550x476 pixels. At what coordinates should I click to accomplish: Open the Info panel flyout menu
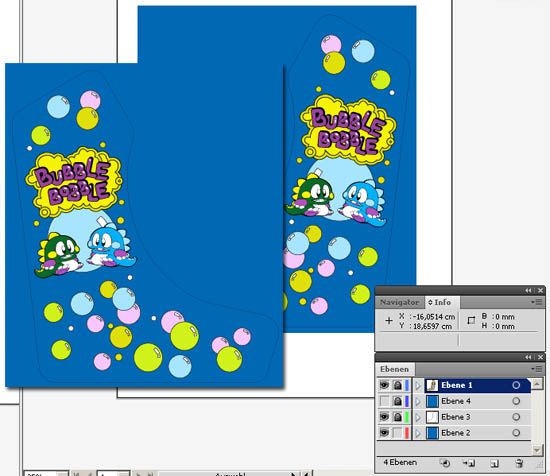[x=537, y=302]
